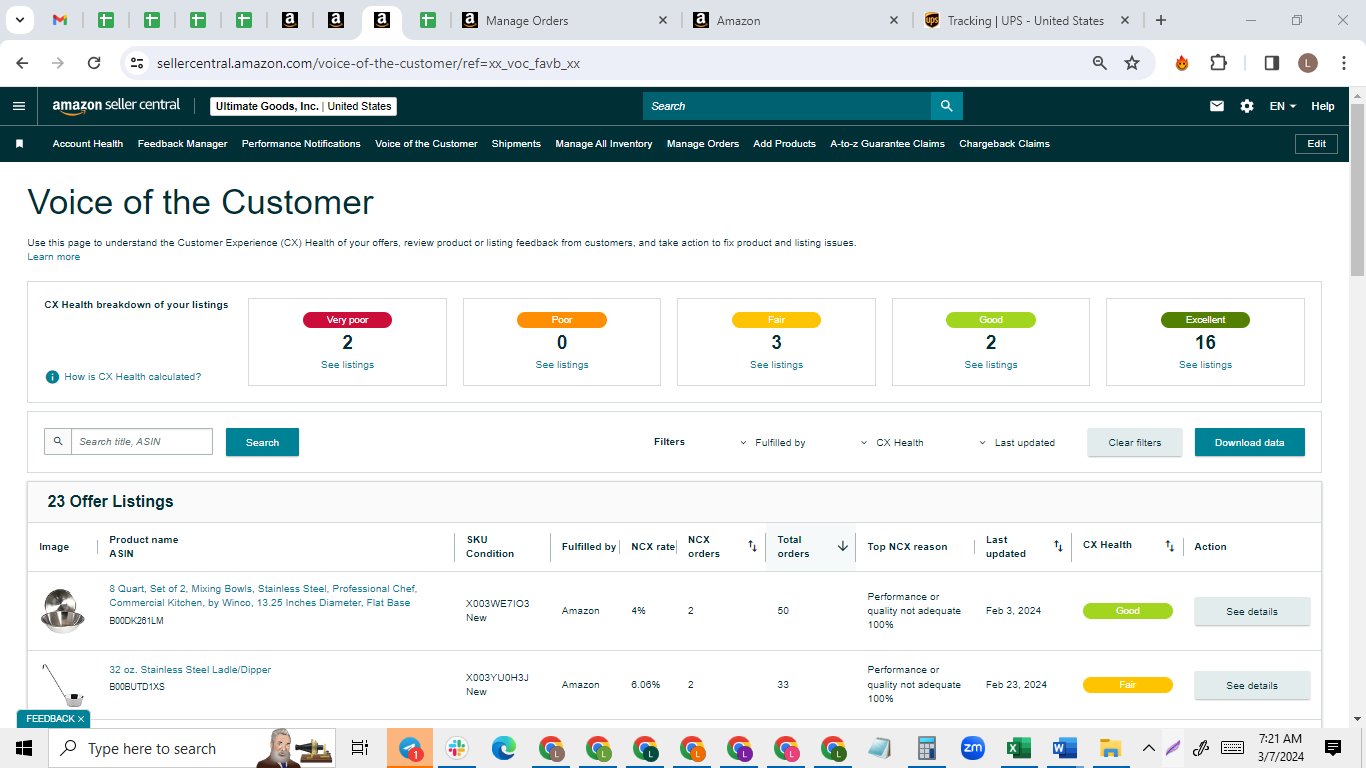Go back with the browser back arrow
The width and height of the screenshot is (1366, 768).
click(22, 63)
